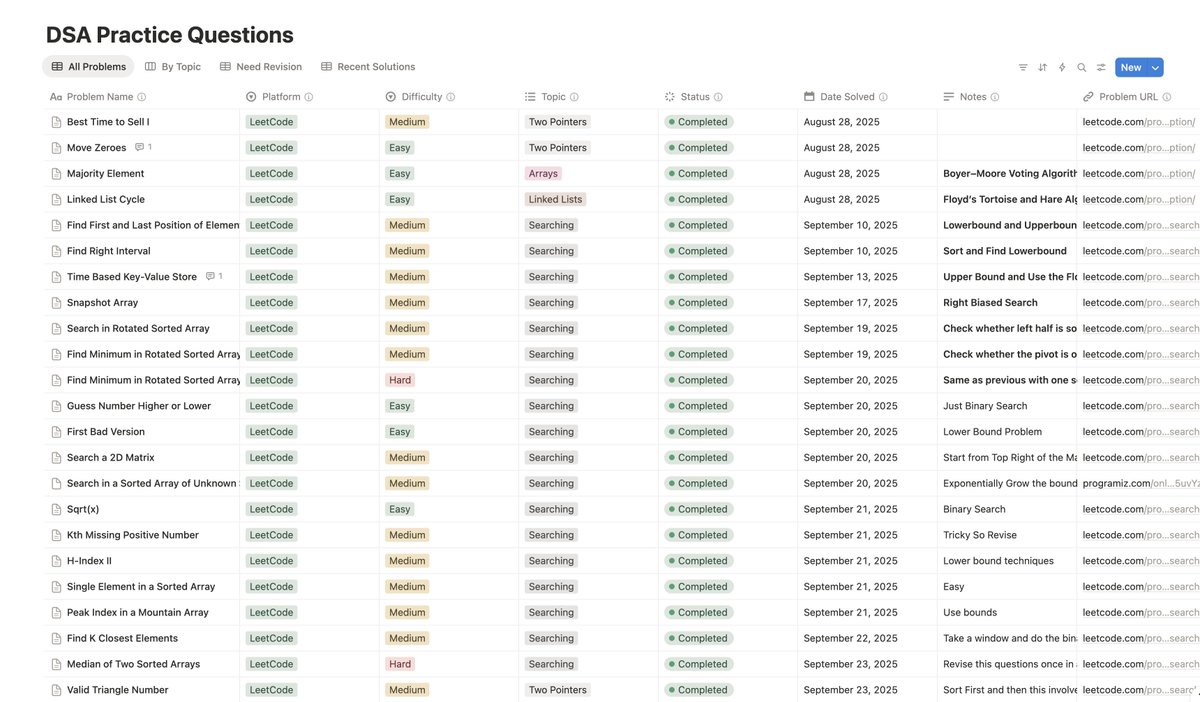Open leetcode.com link in Best Time to Sell I row
This screenshot has height=702, width=1200.
tap(1139, 122)
